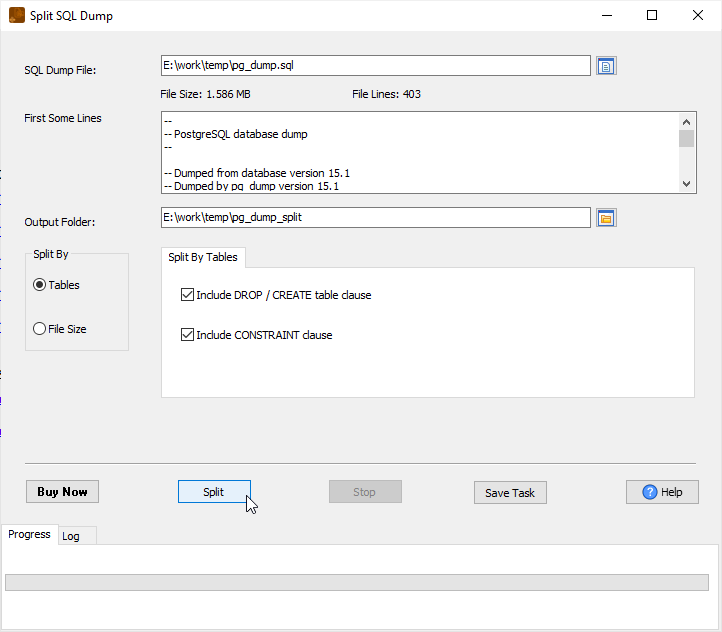This screenshot has width=722, height=632.
Task: Select the Tables radio button
Action: coord(40,285)
